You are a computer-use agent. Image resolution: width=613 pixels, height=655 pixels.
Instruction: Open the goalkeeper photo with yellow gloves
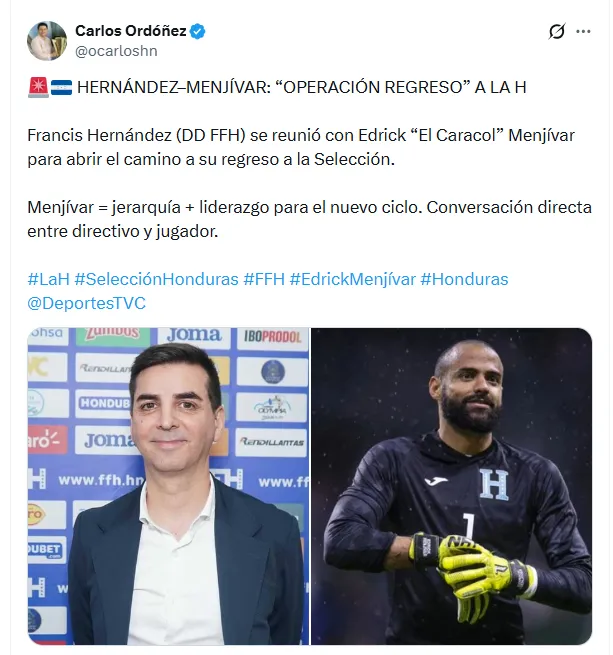(x=451, y=486)
